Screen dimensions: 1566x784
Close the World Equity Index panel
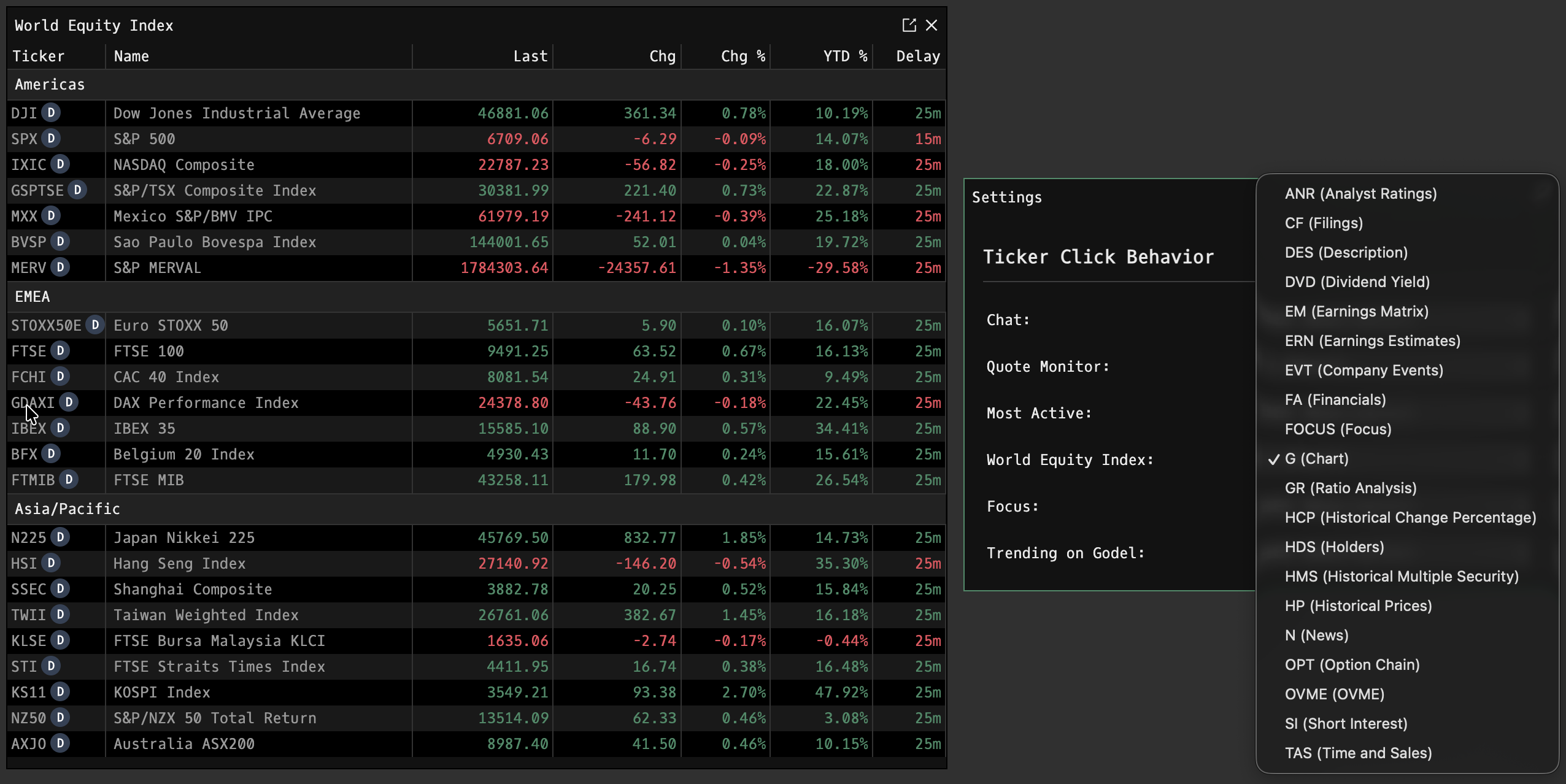[x=931, y=25]
